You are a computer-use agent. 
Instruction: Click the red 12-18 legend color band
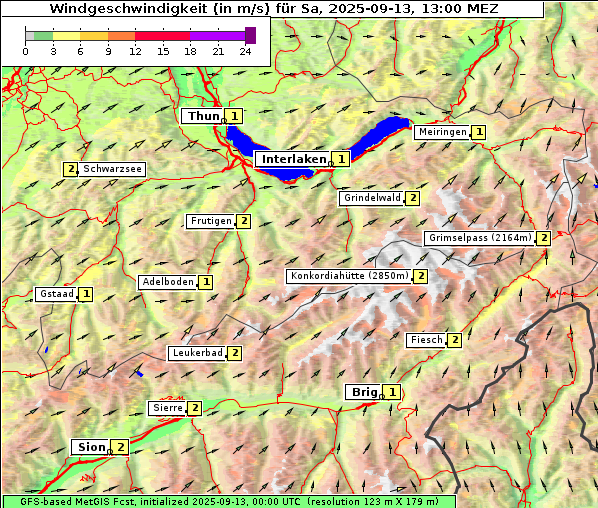tap(162, 36)
